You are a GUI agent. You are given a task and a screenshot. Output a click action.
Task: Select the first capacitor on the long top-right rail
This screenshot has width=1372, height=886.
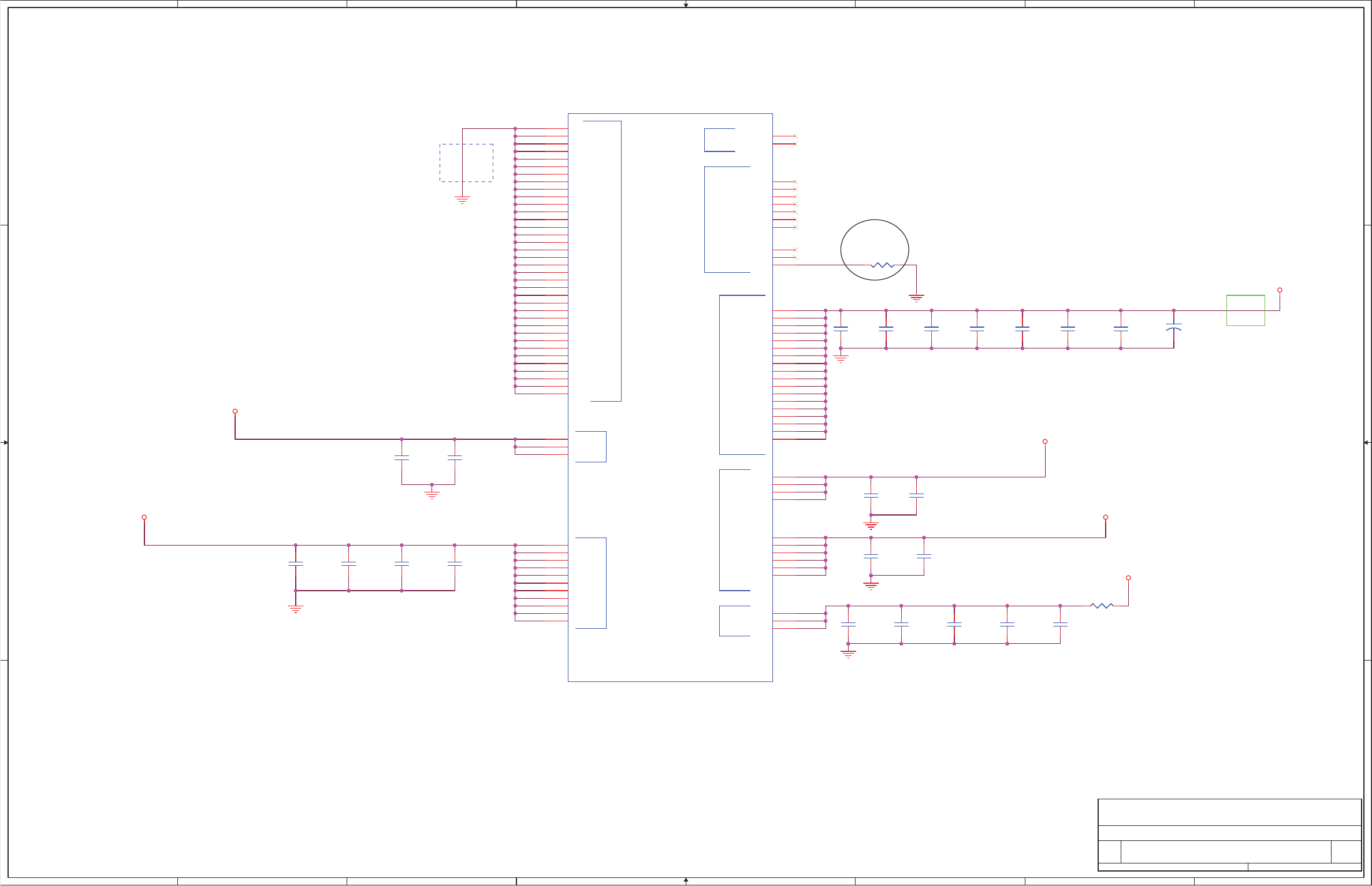coord(841,328)
